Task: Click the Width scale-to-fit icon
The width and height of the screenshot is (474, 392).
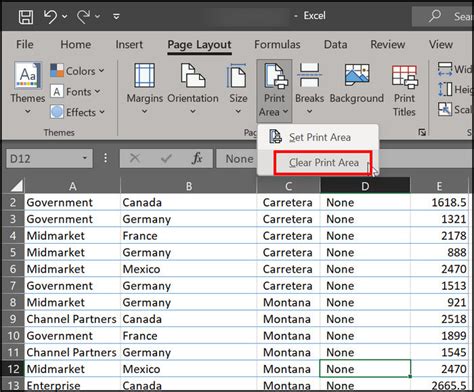Action: 445,69
